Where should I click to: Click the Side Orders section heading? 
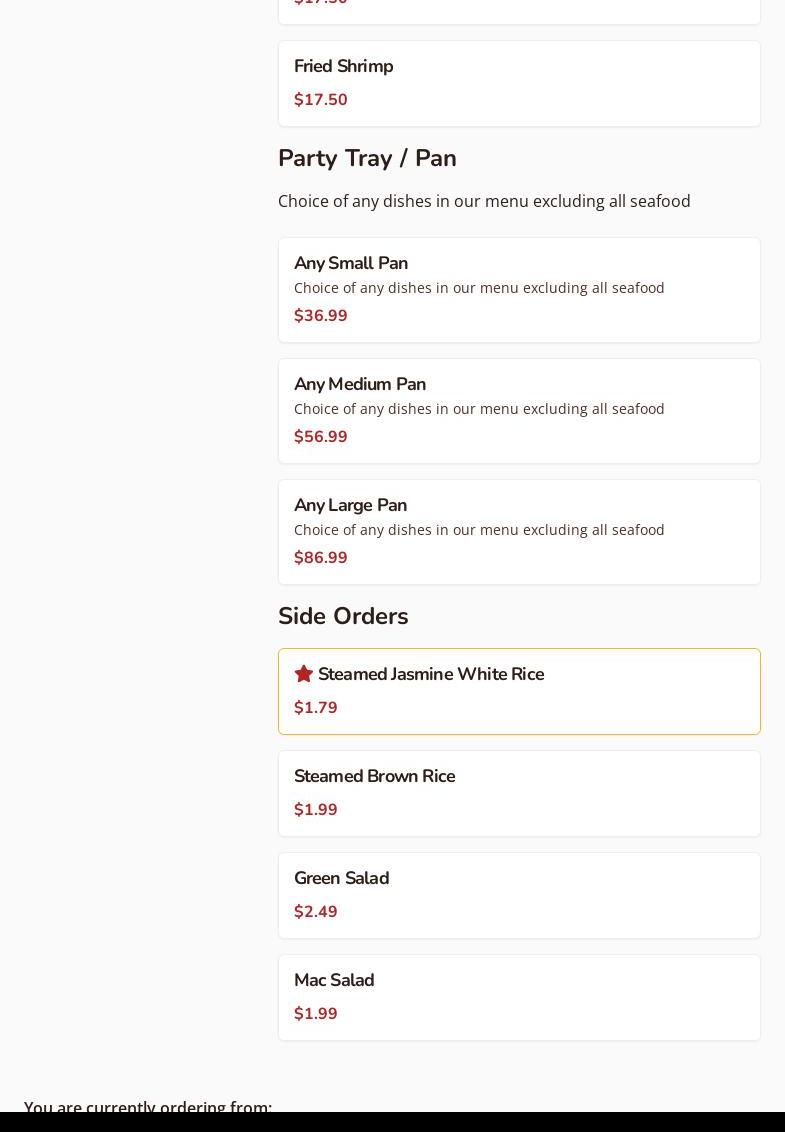coord(343,616)
